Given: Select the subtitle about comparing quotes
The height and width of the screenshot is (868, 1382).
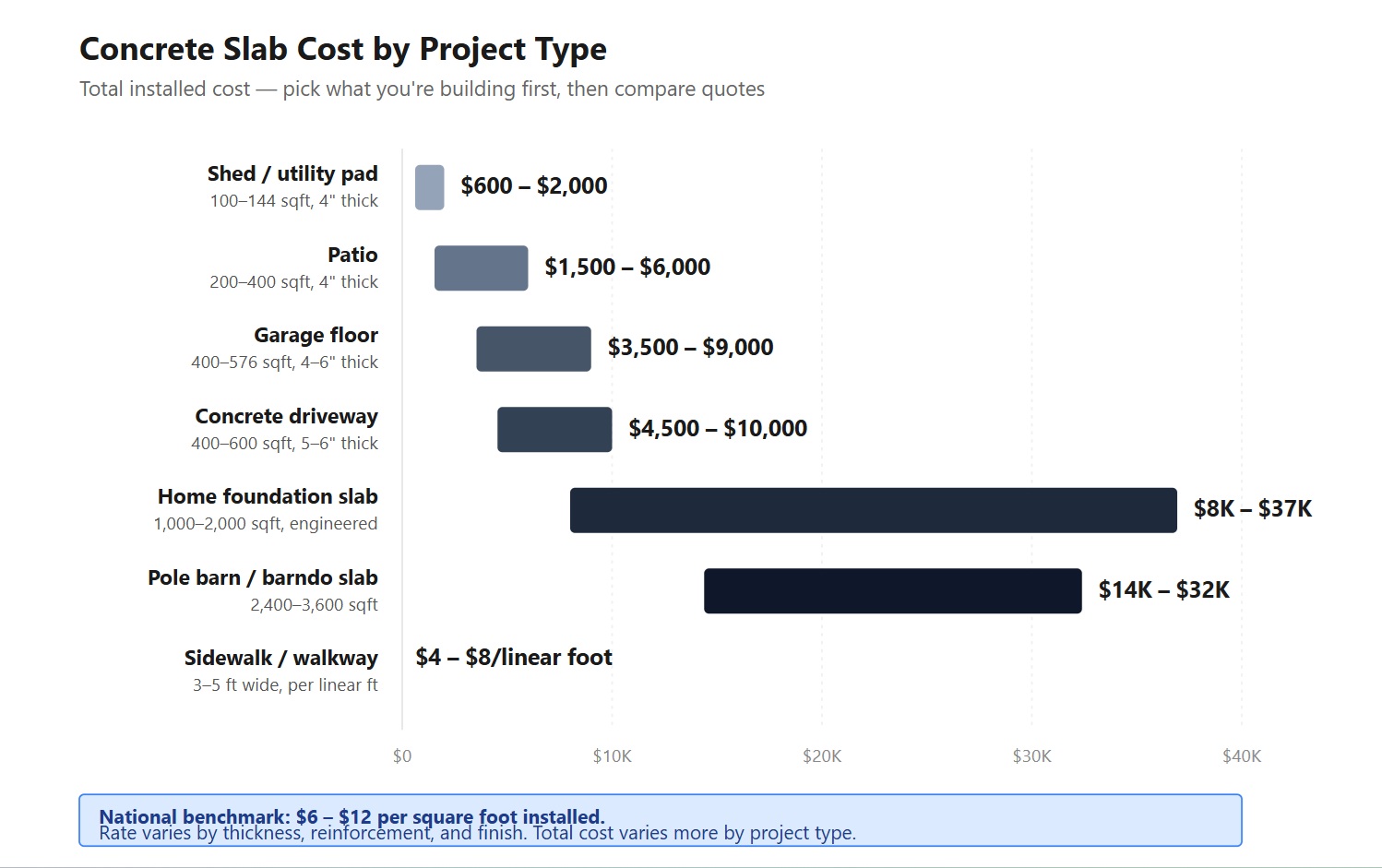Looking at the screenshot, I should 422,89.
